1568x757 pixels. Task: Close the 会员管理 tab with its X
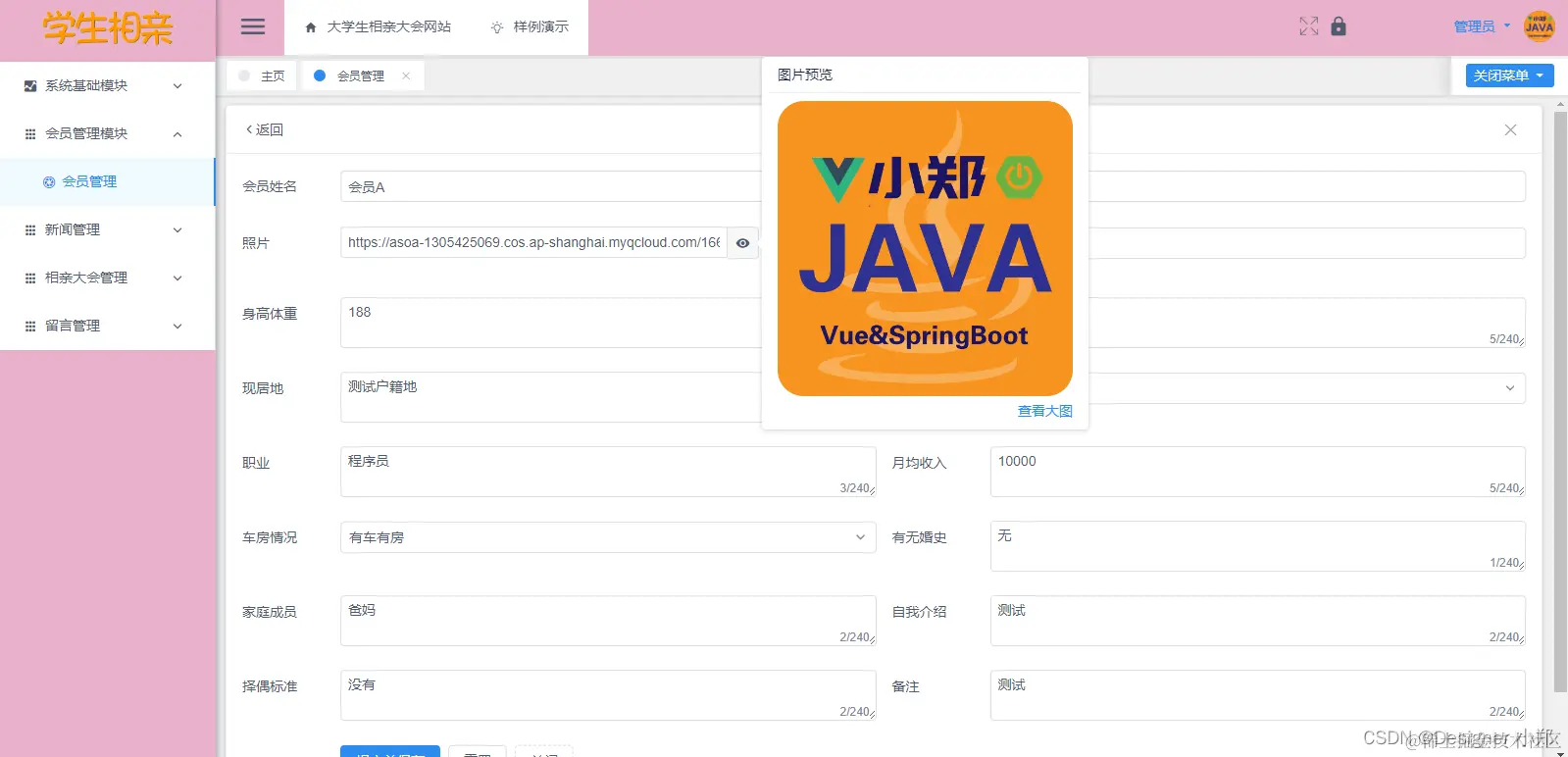pyautogui.click(x=406, y=76)
